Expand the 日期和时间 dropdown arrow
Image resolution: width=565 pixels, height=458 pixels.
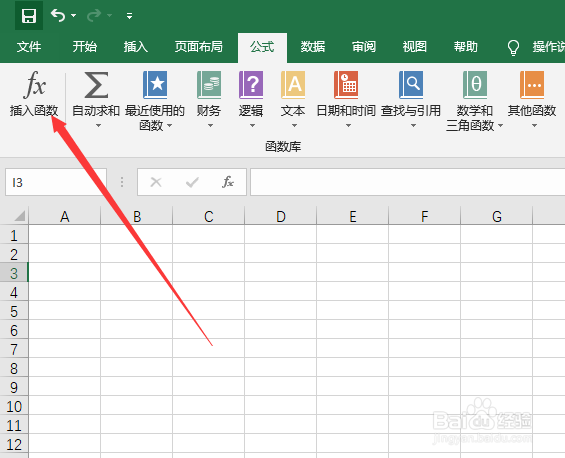pos(348,125)
